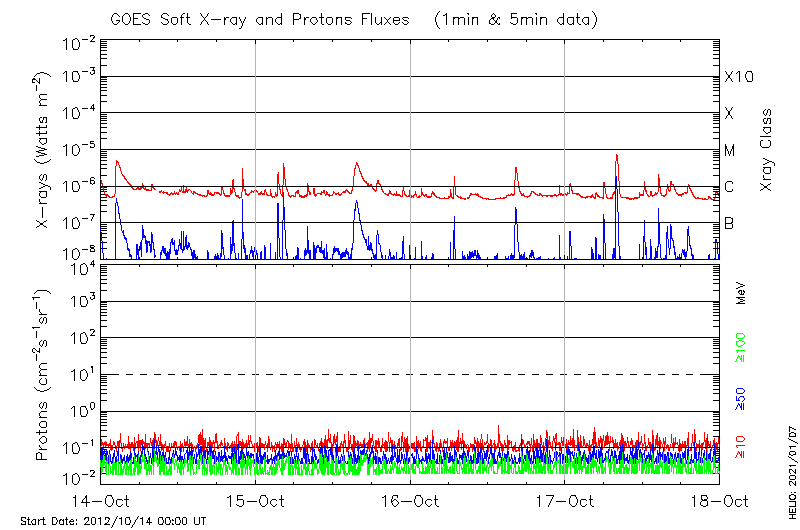Click the red '≥10' MeV legend label
This screenshot has height=530, width=800.
coord(741,447)
